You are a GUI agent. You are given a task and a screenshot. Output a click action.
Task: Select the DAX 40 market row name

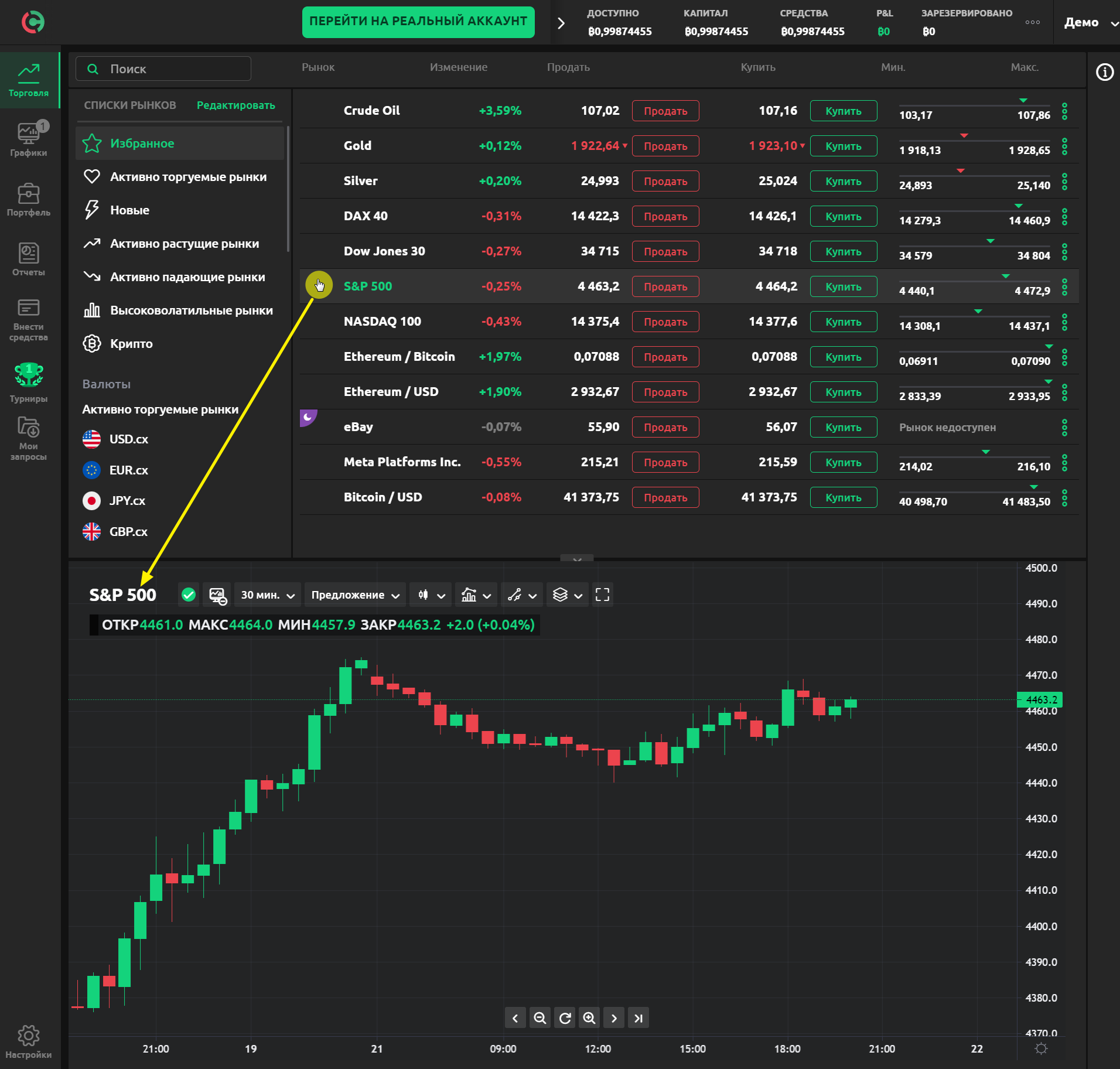point(366,216)
